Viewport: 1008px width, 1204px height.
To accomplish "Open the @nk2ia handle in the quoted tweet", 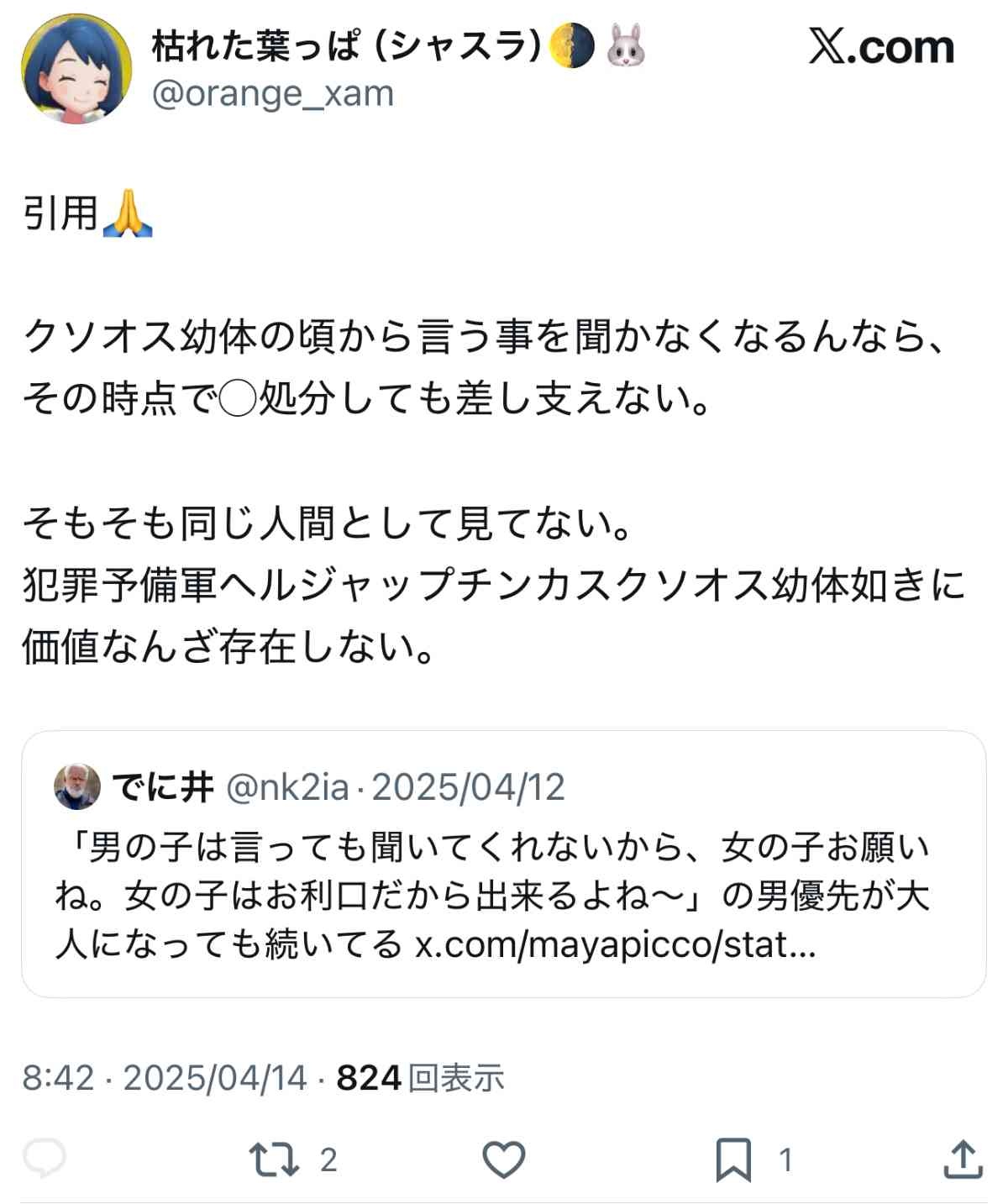I will (x=287, y=787).
